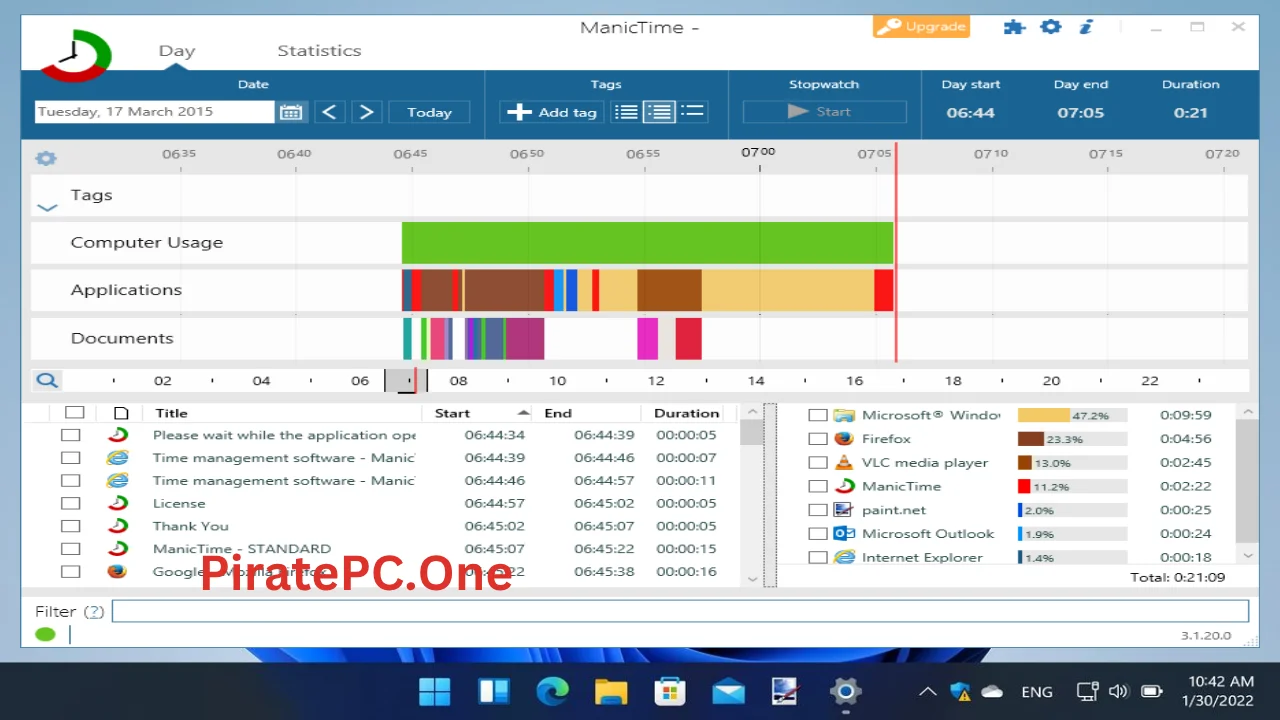Click into the Filter text field
1280x720 pixels.
pos(680,611)
